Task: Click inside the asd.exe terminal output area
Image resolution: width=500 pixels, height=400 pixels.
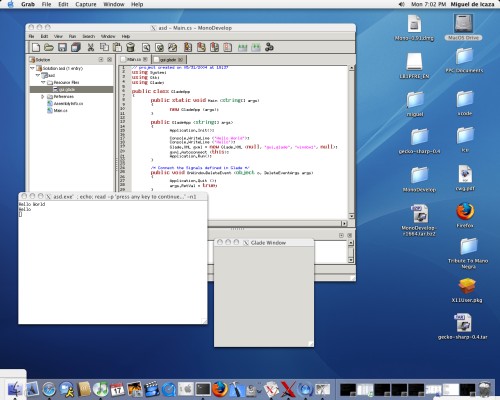Action: (113, 262)
